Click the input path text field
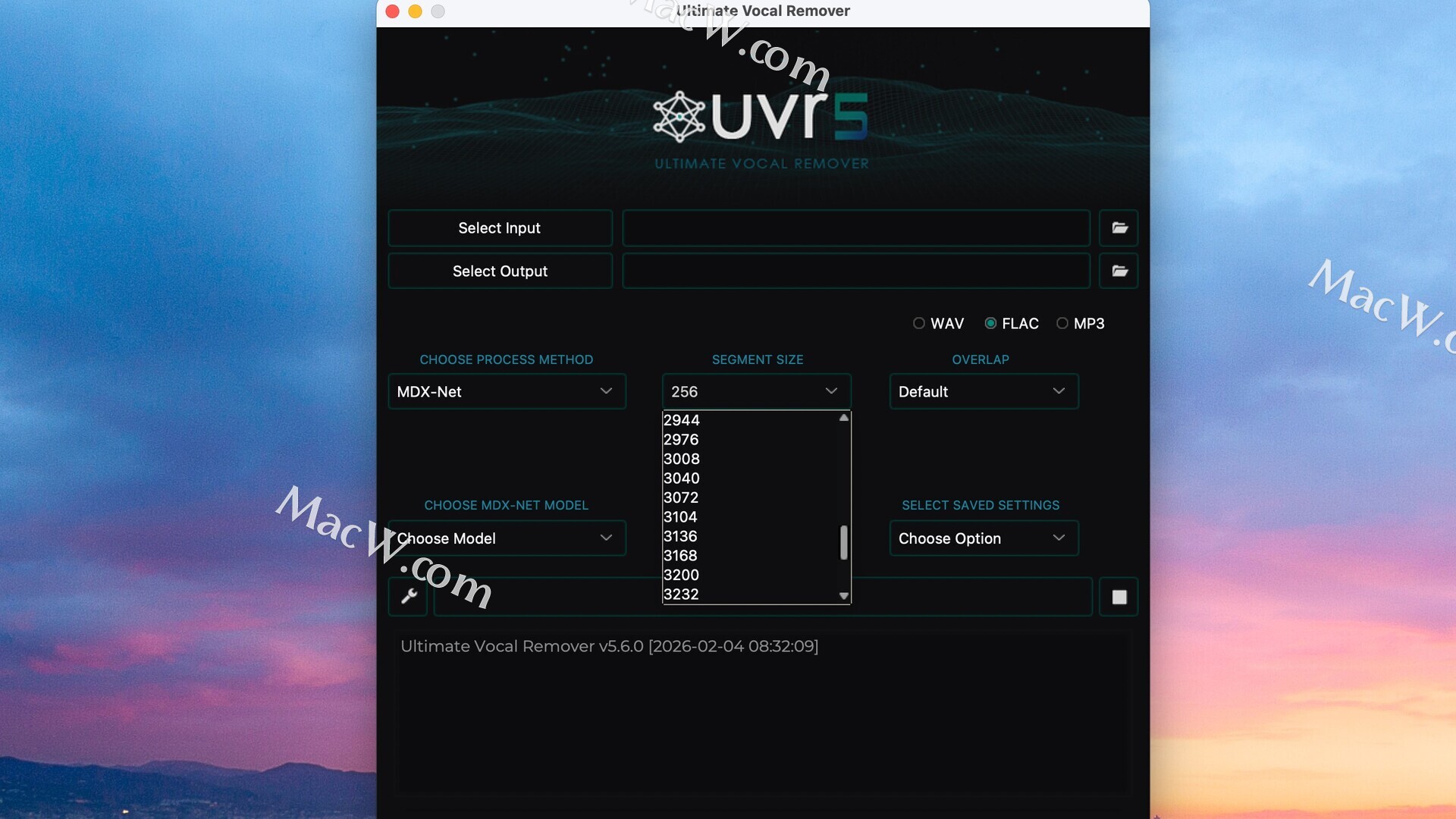The image size is (1456, 819). tap(855, 228)
